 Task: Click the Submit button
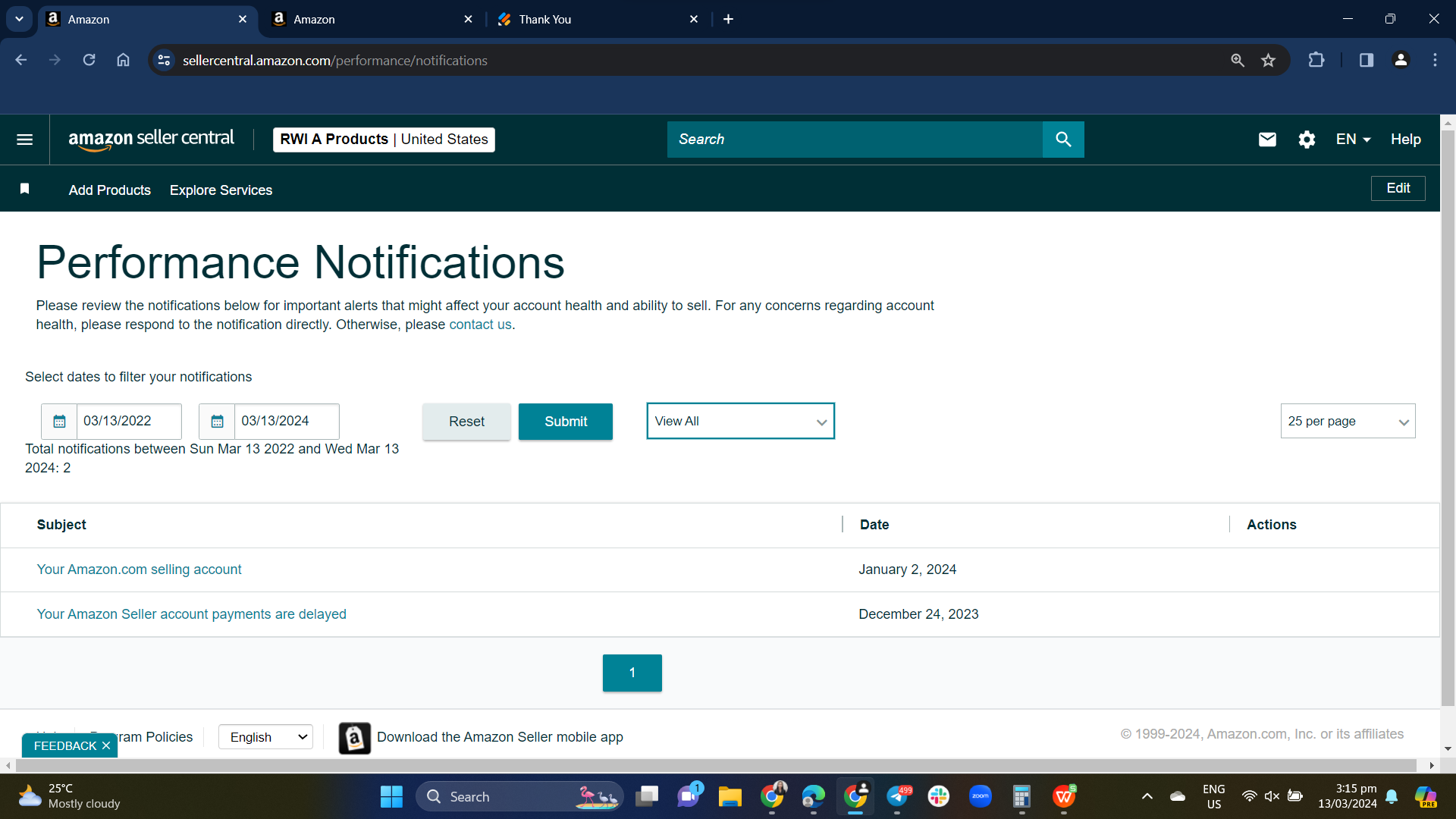(566, 422)
